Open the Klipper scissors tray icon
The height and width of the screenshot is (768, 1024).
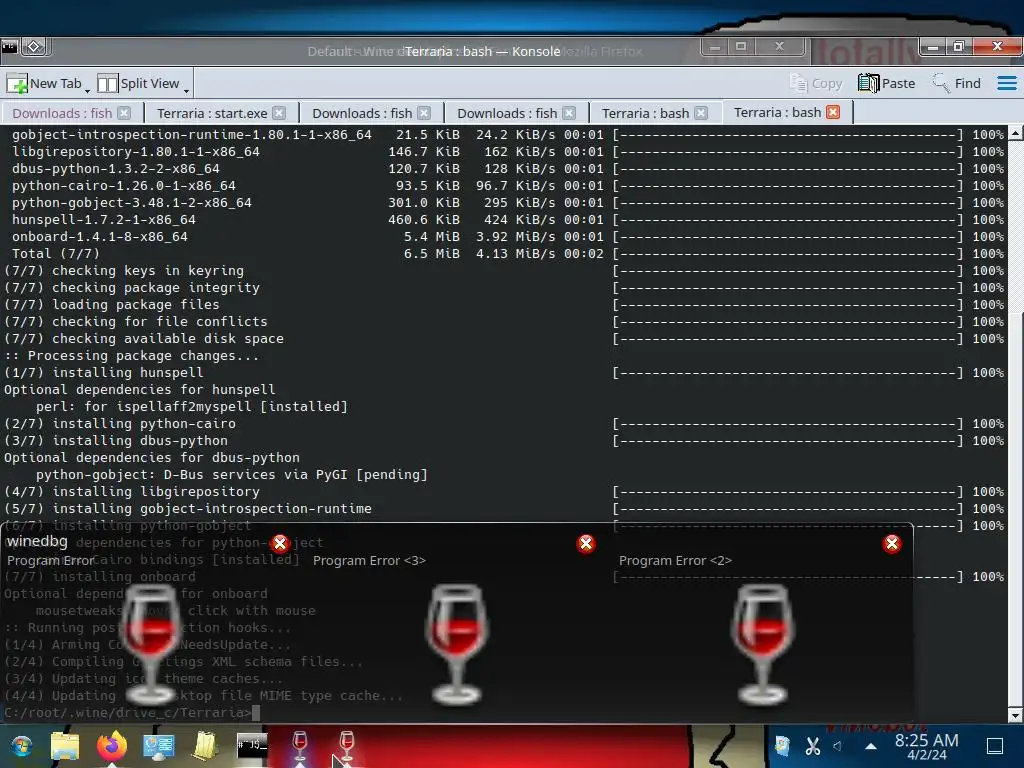812,746
